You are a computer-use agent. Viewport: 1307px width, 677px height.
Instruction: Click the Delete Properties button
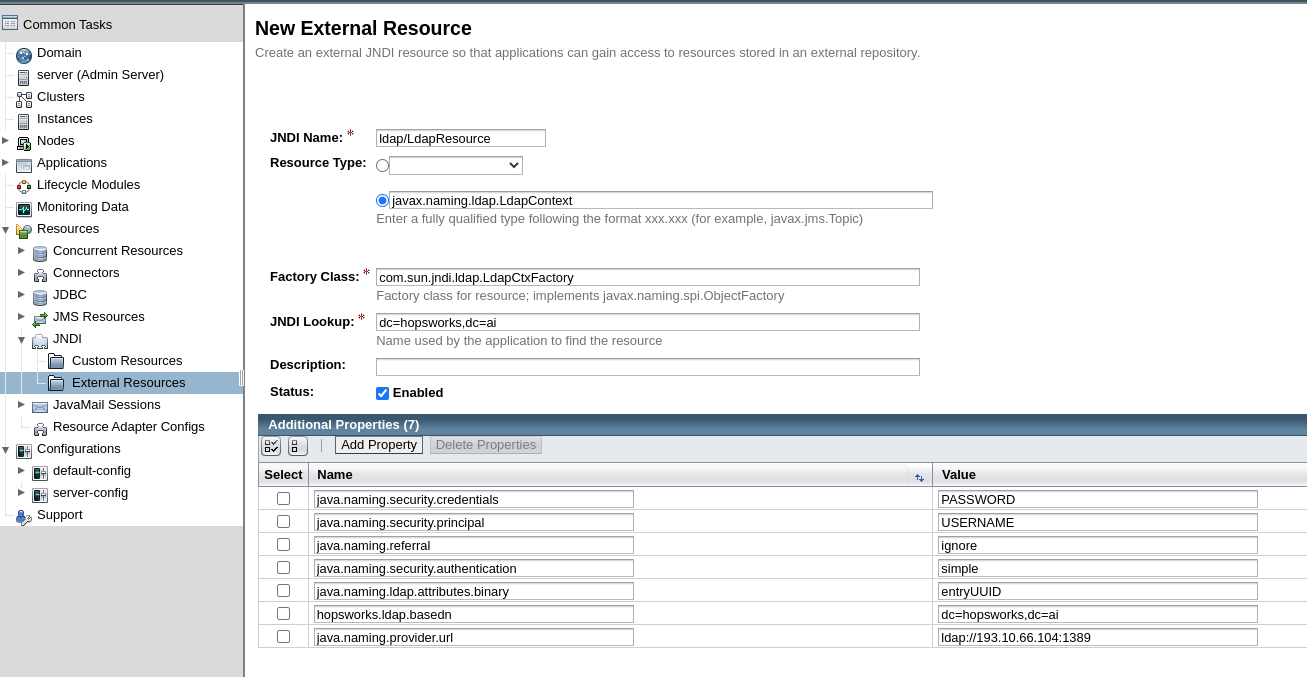486,445
